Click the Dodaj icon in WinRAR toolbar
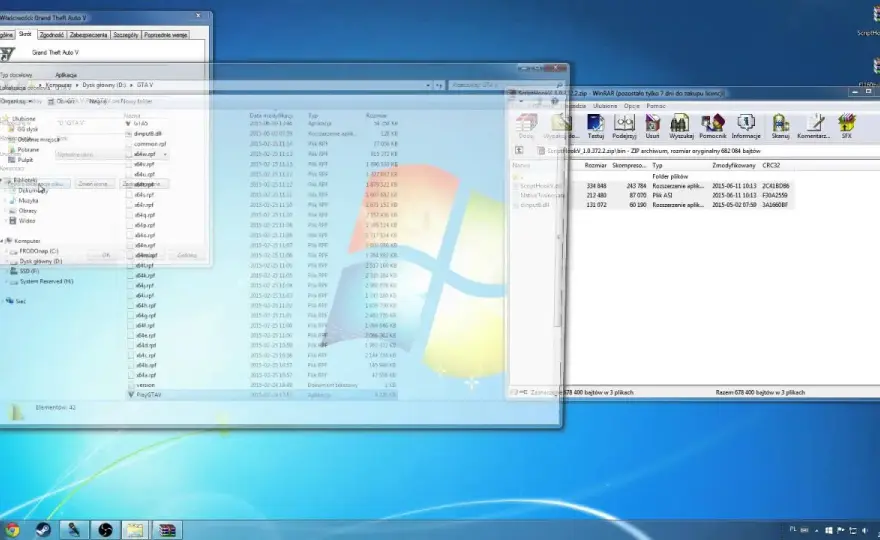 coord(526,126)
